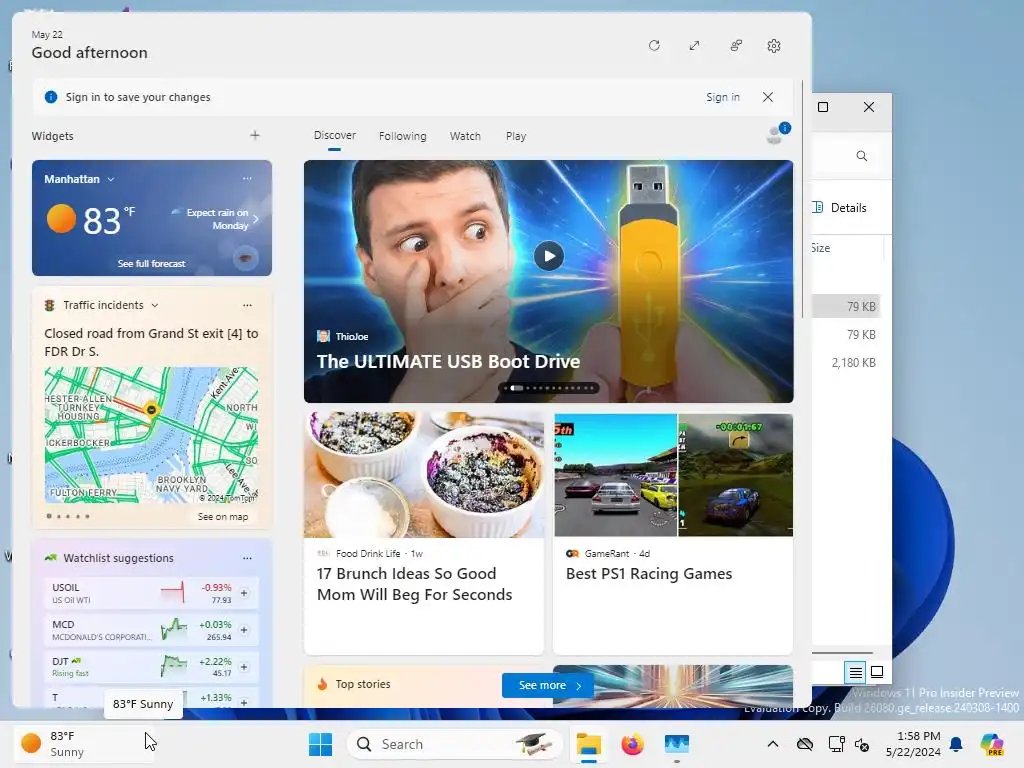Viewport: 1024px width, 768px height.
Task: Open USOIL US Oil WTI row
Action: click(x=152, y=593)
